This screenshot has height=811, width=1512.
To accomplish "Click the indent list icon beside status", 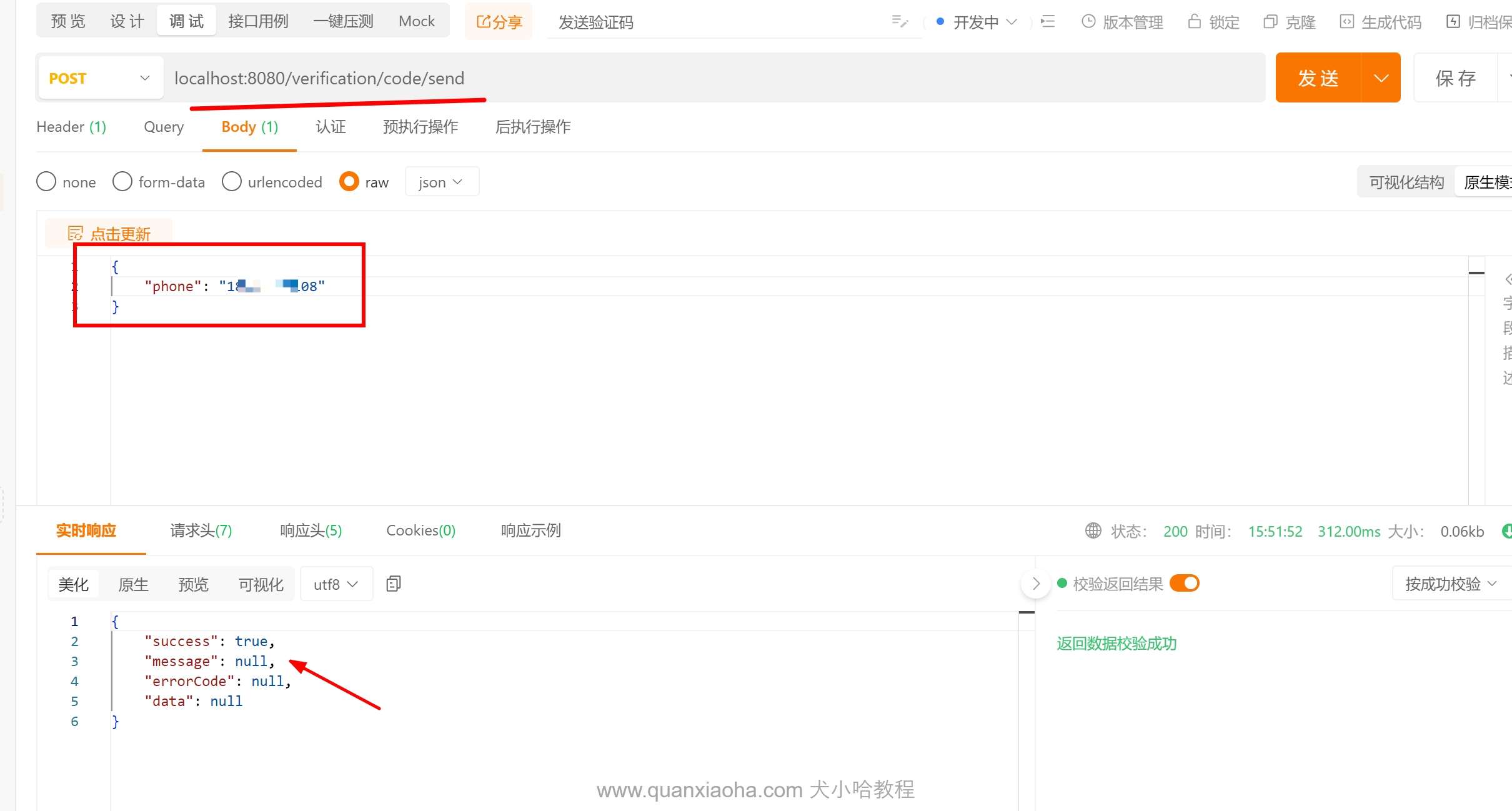I will [1048, 22].
